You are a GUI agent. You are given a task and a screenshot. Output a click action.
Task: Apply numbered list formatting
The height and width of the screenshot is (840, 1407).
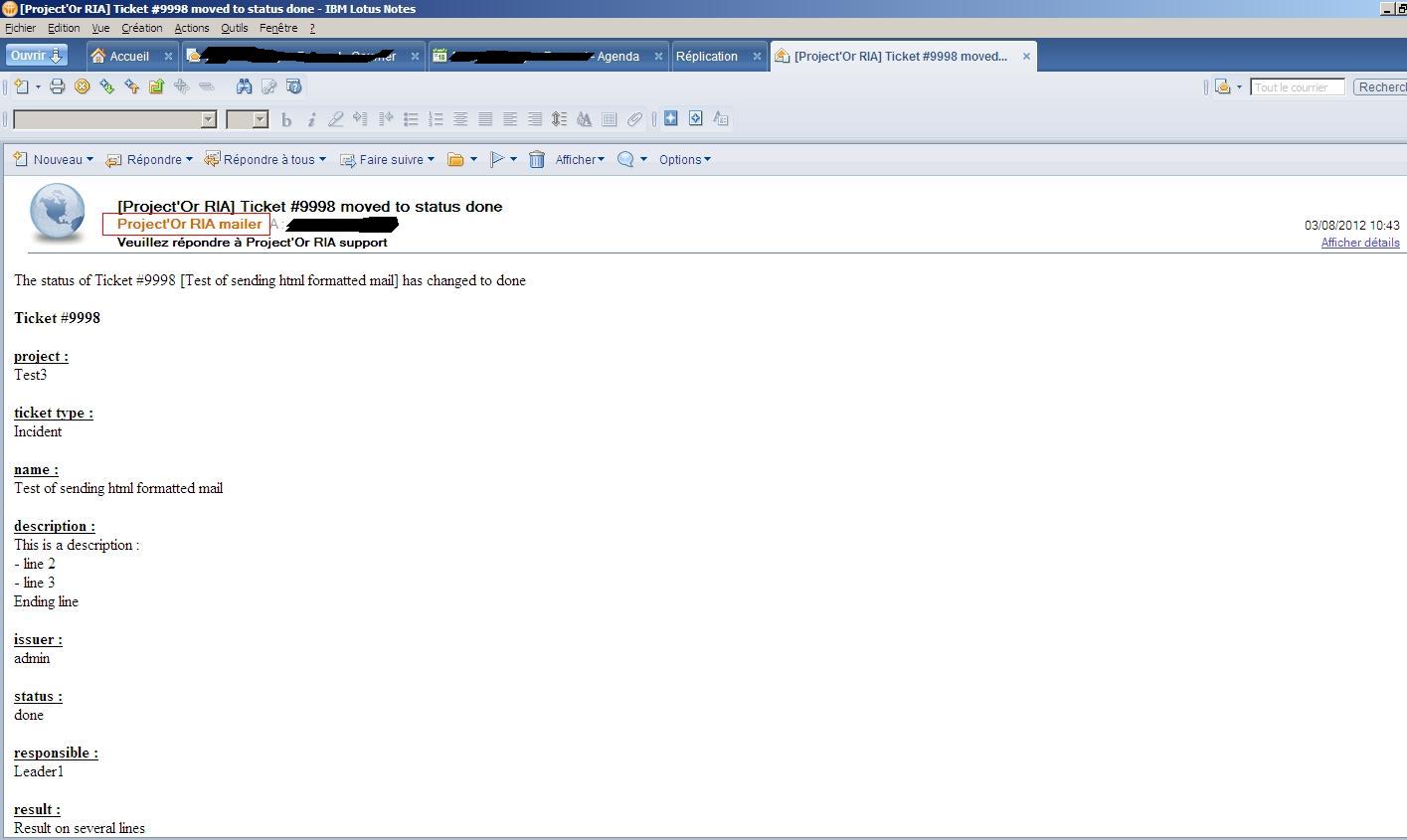pos(436,119)
